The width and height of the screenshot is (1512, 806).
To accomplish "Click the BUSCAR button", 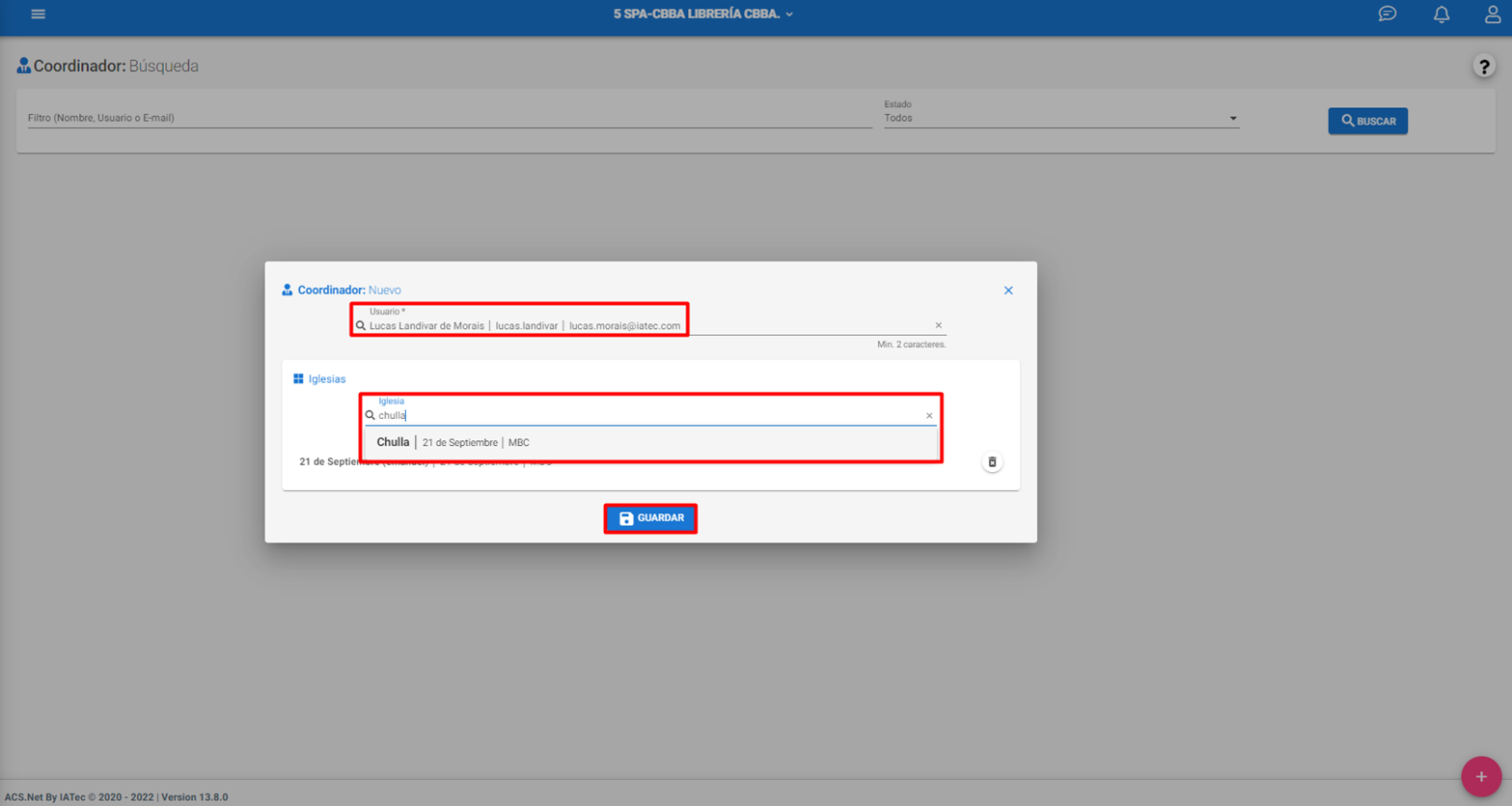I will [x=1367, y=121].
